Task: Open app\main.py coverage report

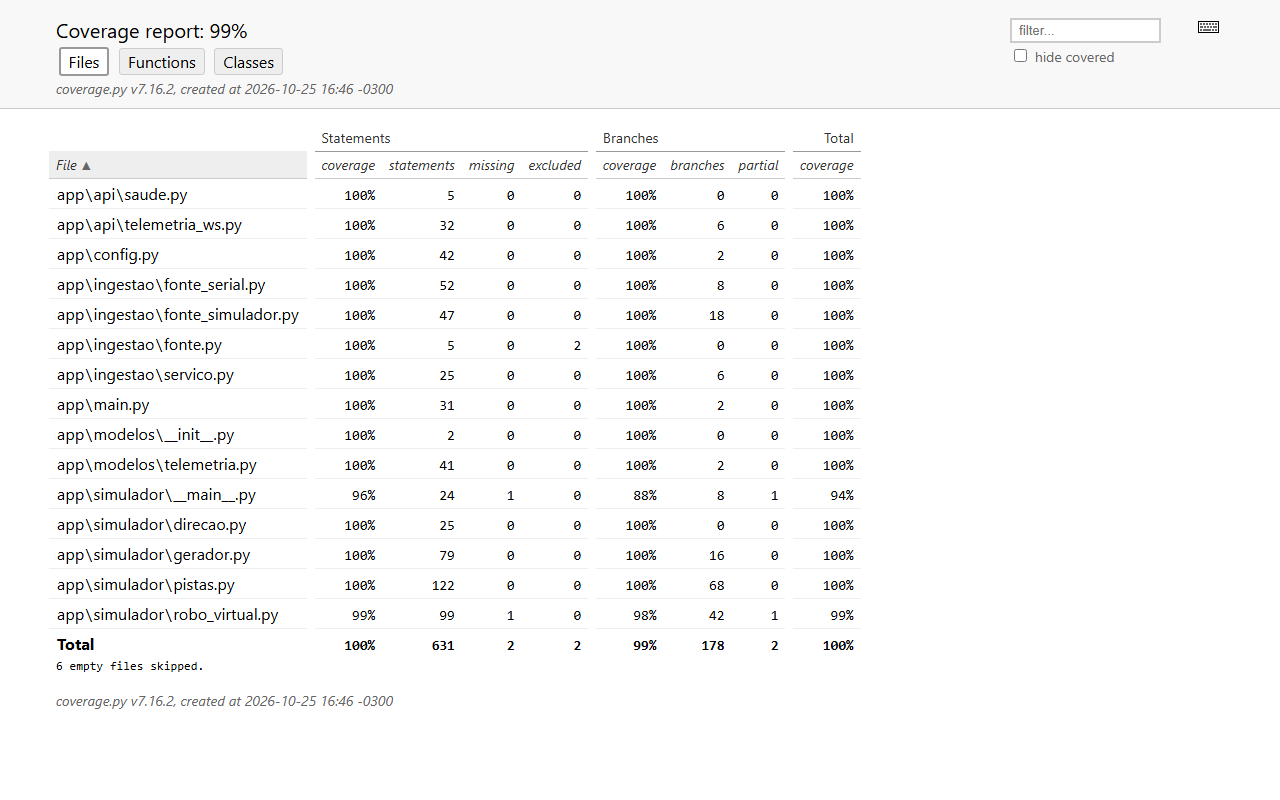Action: point(103,405)
